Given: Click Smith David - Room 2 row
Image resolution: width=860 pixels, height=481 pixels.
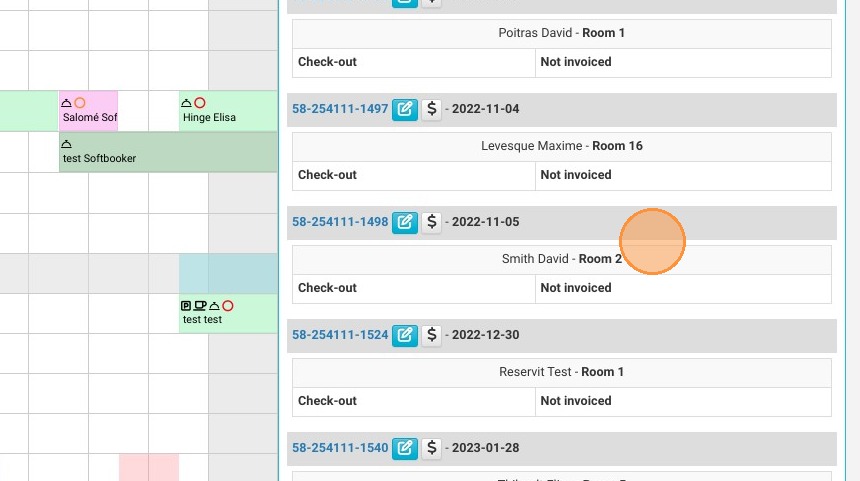Looking at the screenshot, I should point(562,259).
